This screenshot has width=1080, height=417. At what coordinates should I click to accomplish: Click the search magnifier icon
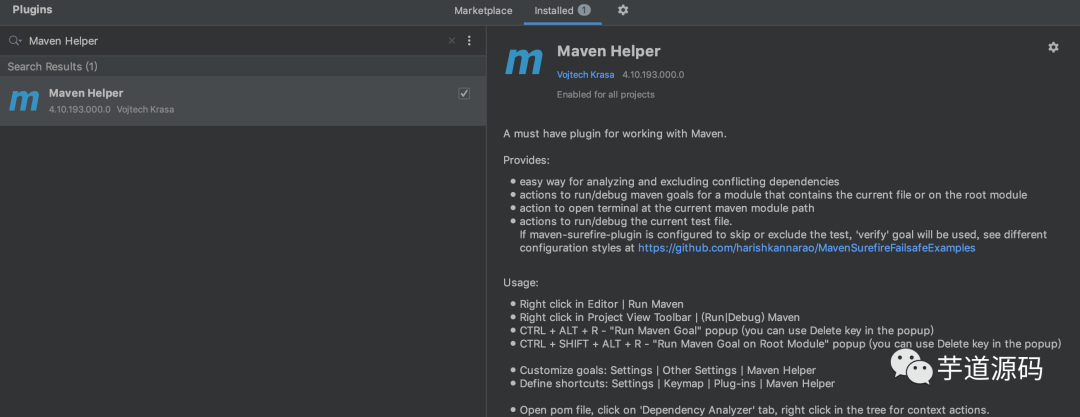tap(15, 41)
